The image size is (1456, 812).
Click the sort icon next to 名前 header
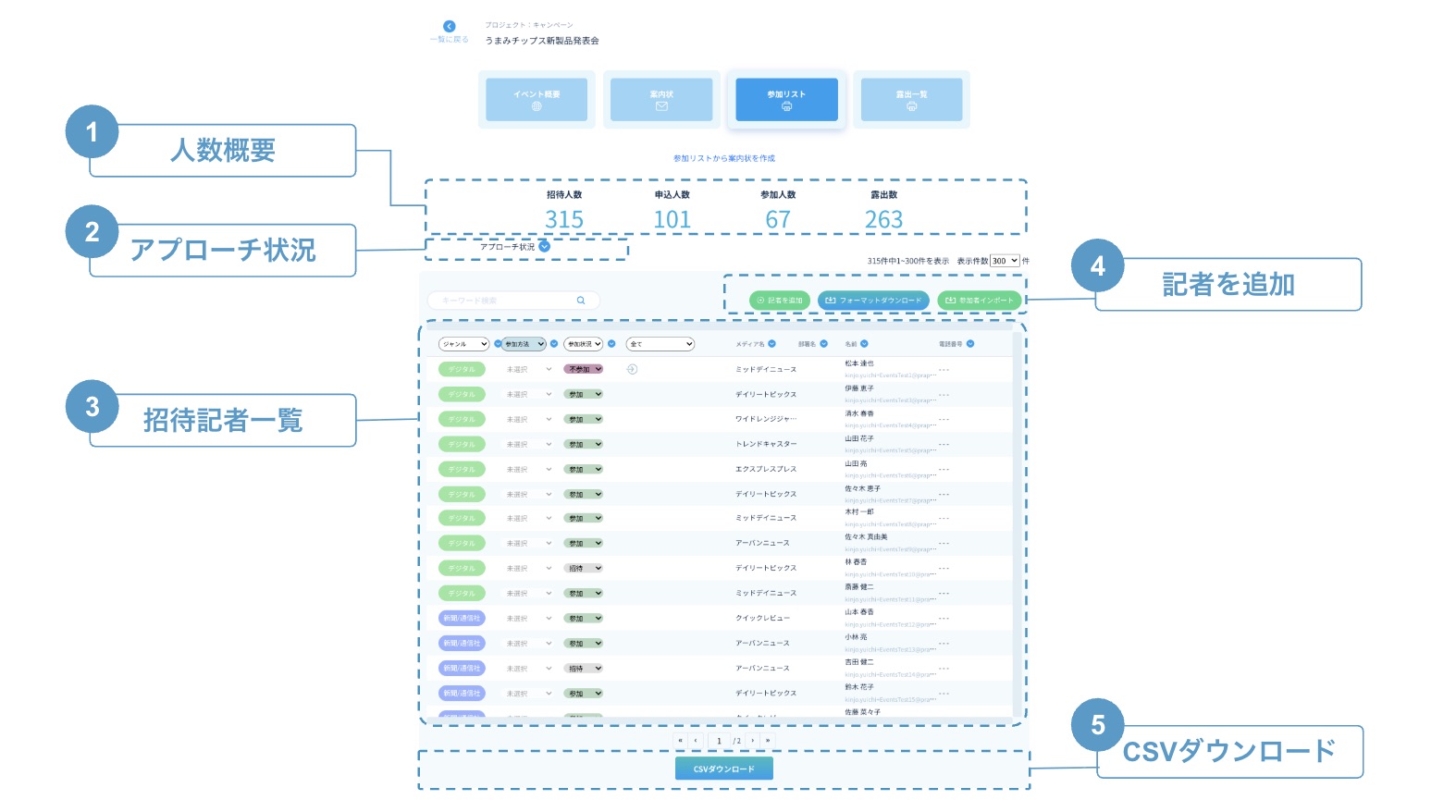coord(864,344)
